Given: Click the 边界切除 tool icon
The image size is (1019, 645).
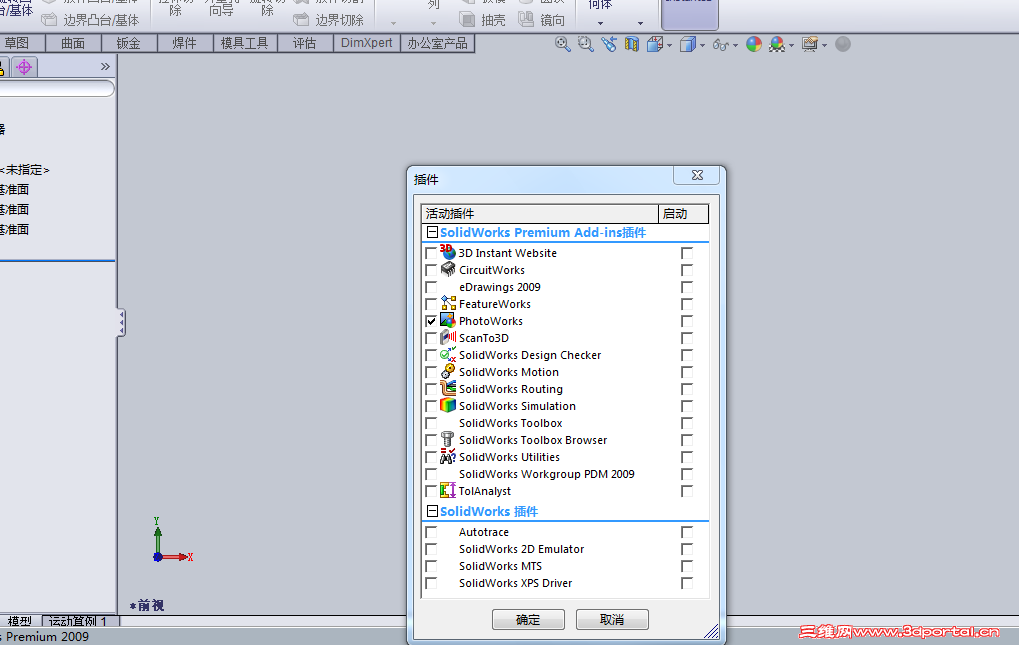Looking at the screenshot, I should (x=301, y=19).
